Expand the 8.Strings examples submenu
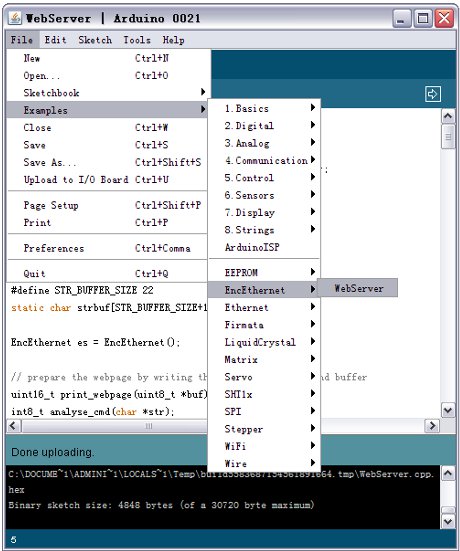The image size is (460, 551). tap(264, 230)
